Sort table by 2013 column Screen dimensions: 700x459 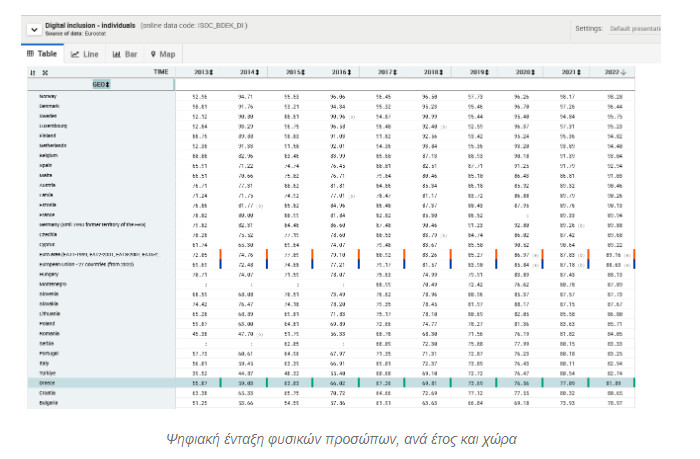(204, 73)
